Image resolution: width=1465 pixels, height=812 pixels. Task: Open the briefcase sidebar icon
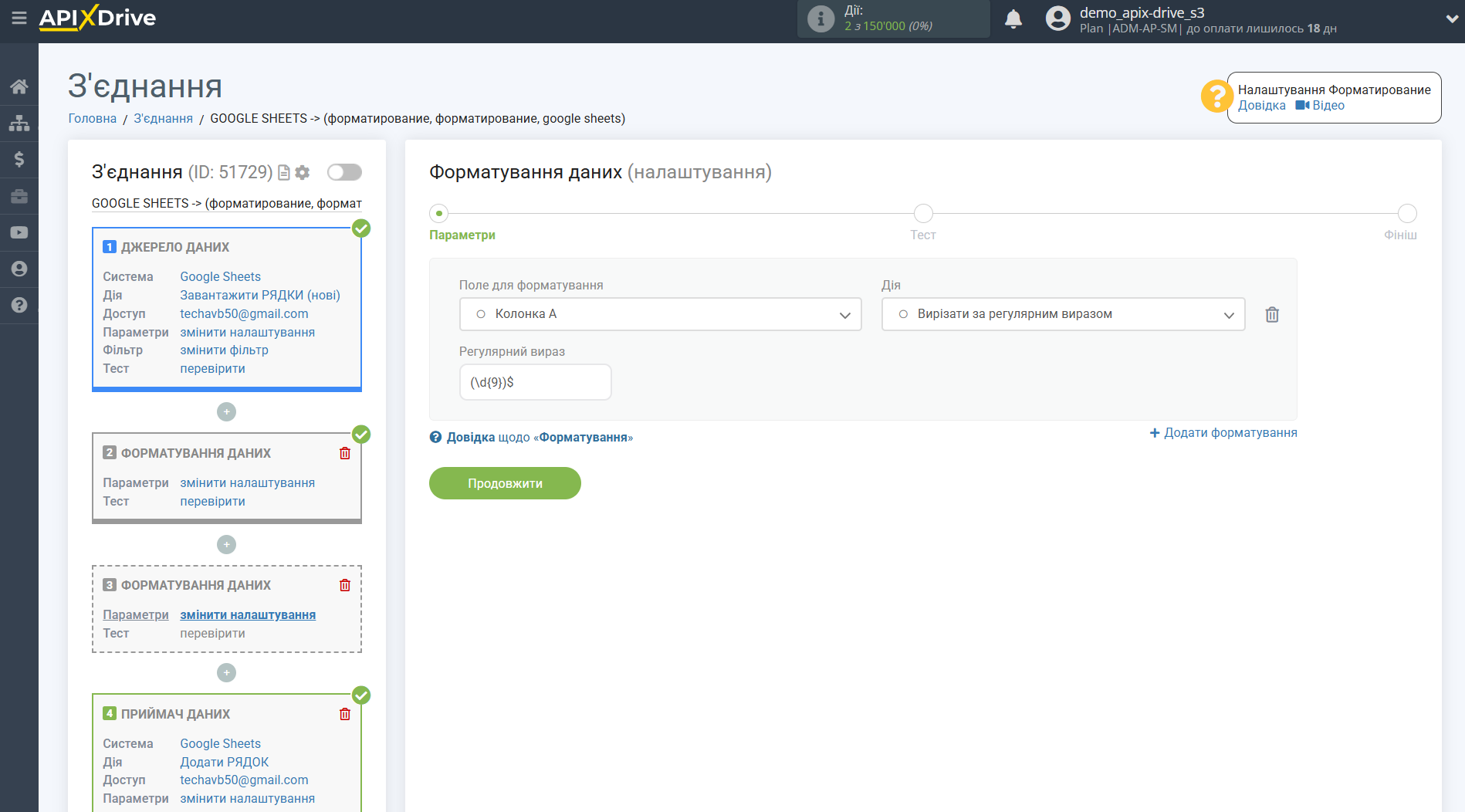pyautogui.click(x=19, y=196)
